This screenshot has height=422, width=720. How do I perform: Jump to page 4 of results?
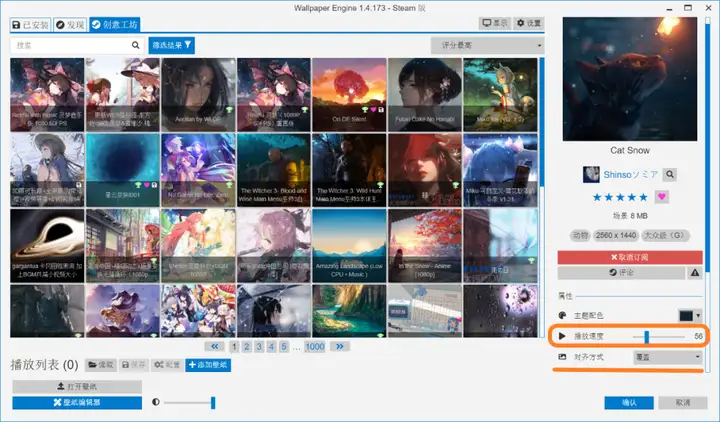[271, 346]
